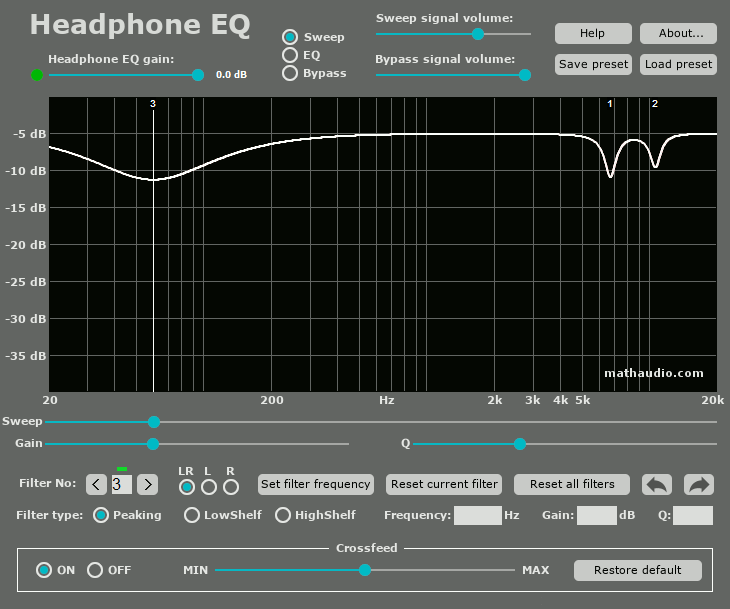Viewport: 730px width, 609px height.
Task: Open the Help button
Action: [593, 33]
